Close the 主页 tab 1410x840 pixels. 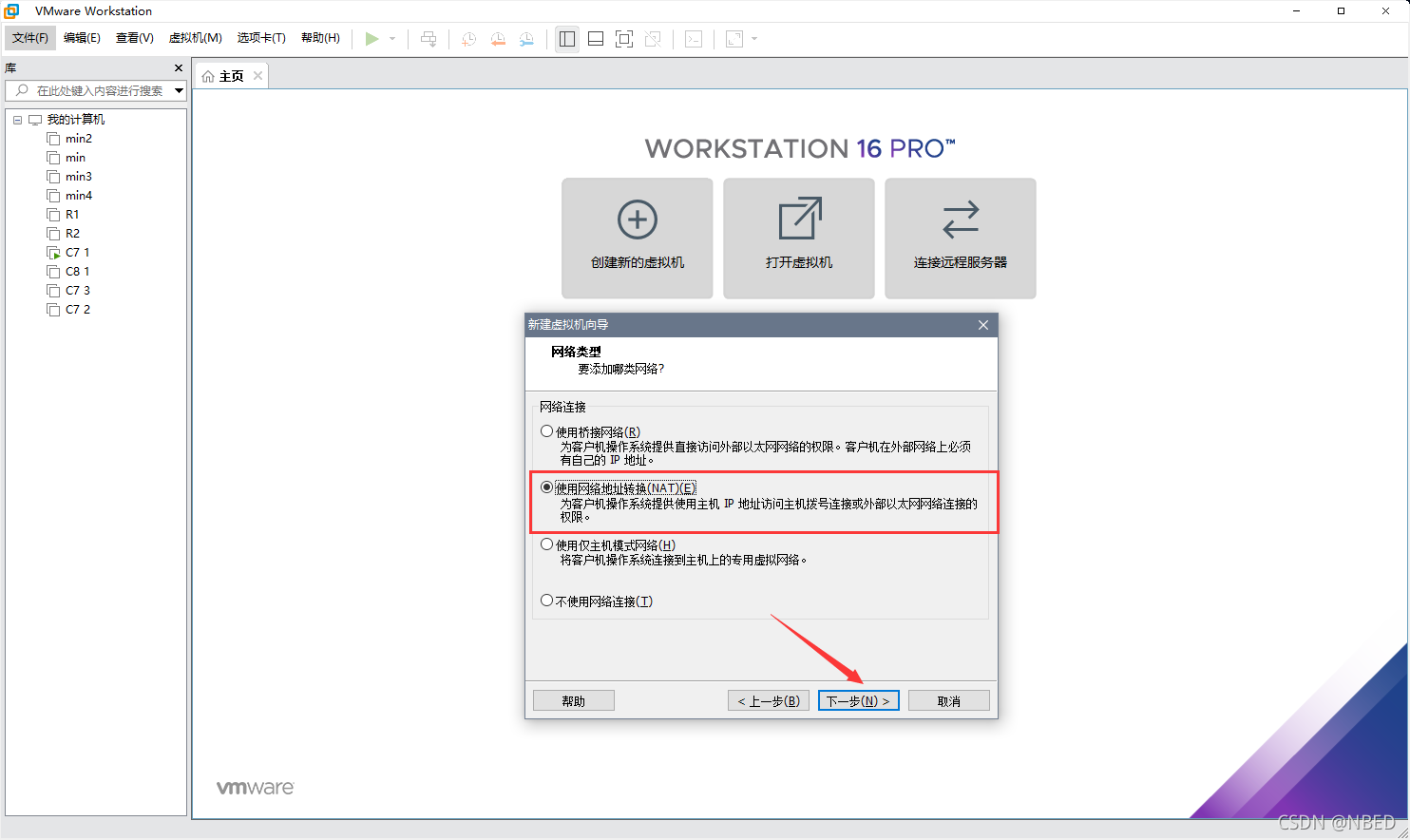pyautogui.click(x=257, y=76)
